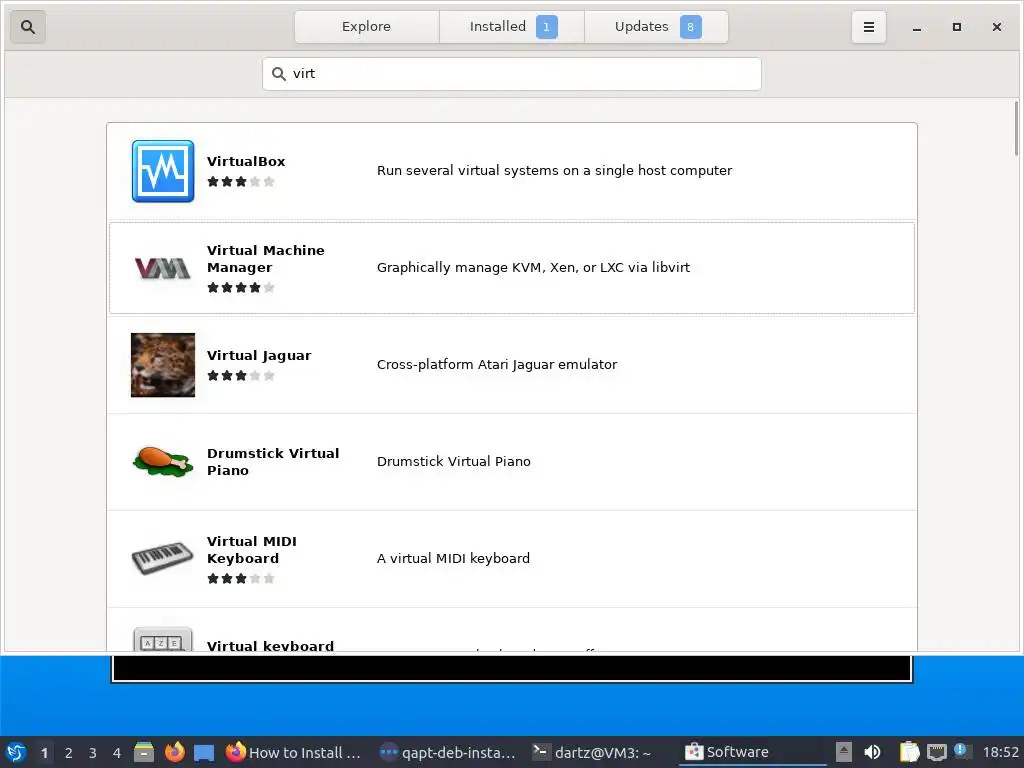This screenshot has width=1024, height=768.
Task: Open the Virtual Machine Manager title
Action: coord(266,259)
